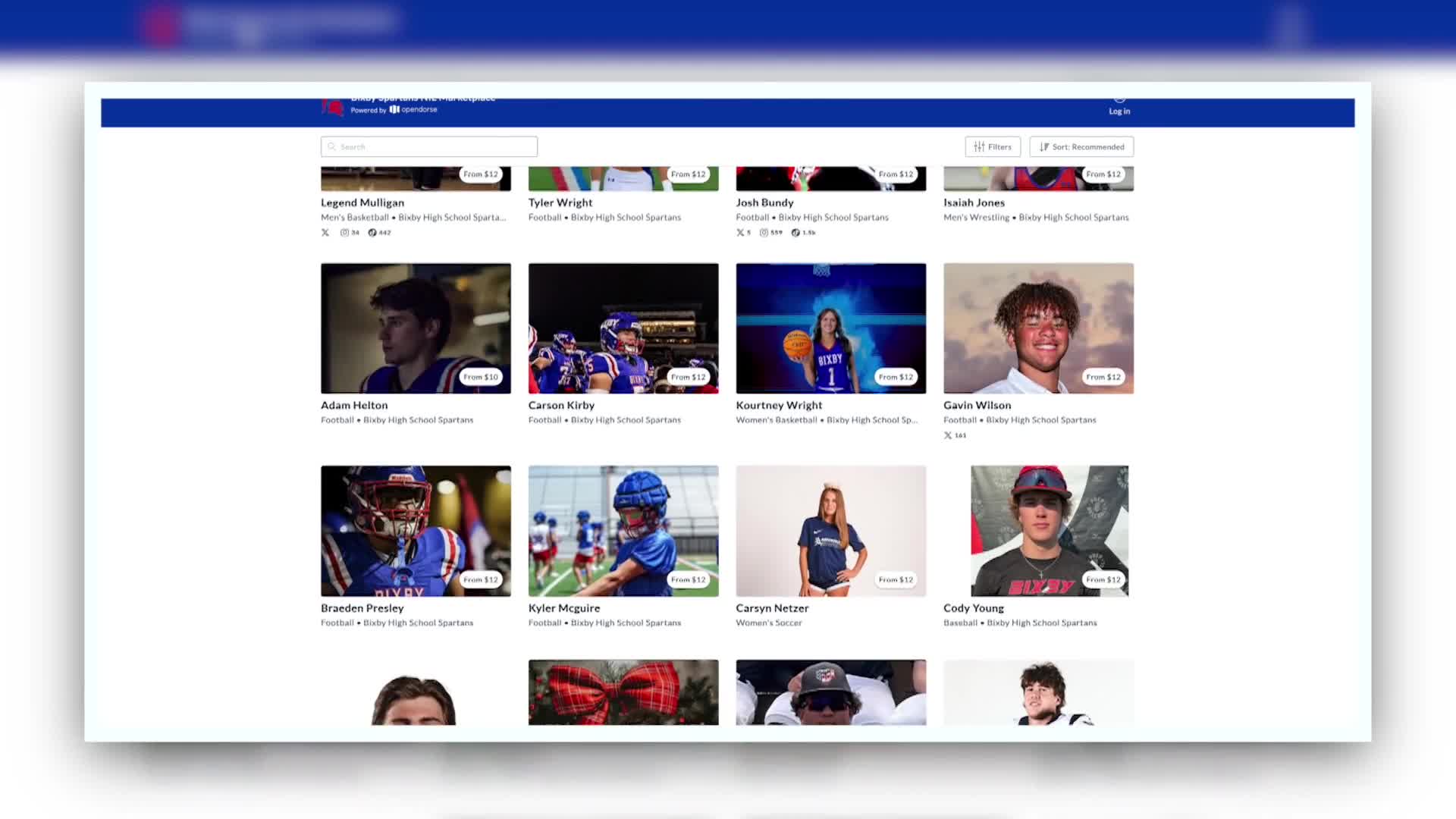This screenshot has height=819, width=1456.
Task: Expand the Sort: Recommended dropdown
Action: [x=1081, y=147]
